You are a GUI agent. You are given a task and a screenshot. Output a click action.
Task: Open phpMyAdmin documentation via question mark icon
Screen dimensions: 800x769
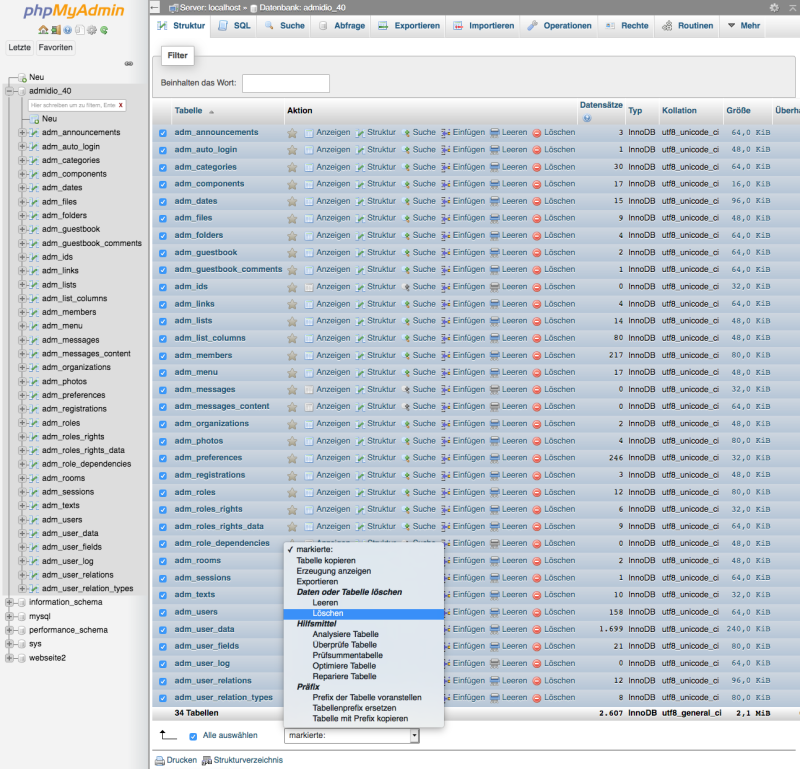[67, 29]
